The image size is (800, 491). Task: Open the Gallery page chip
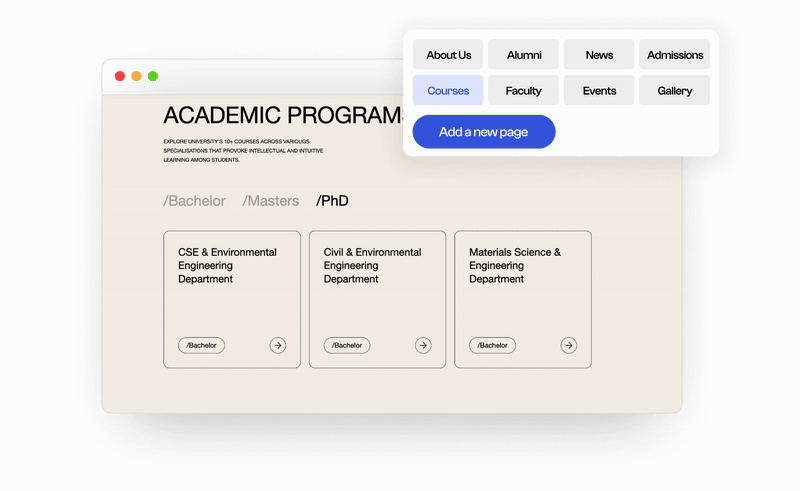674,90
